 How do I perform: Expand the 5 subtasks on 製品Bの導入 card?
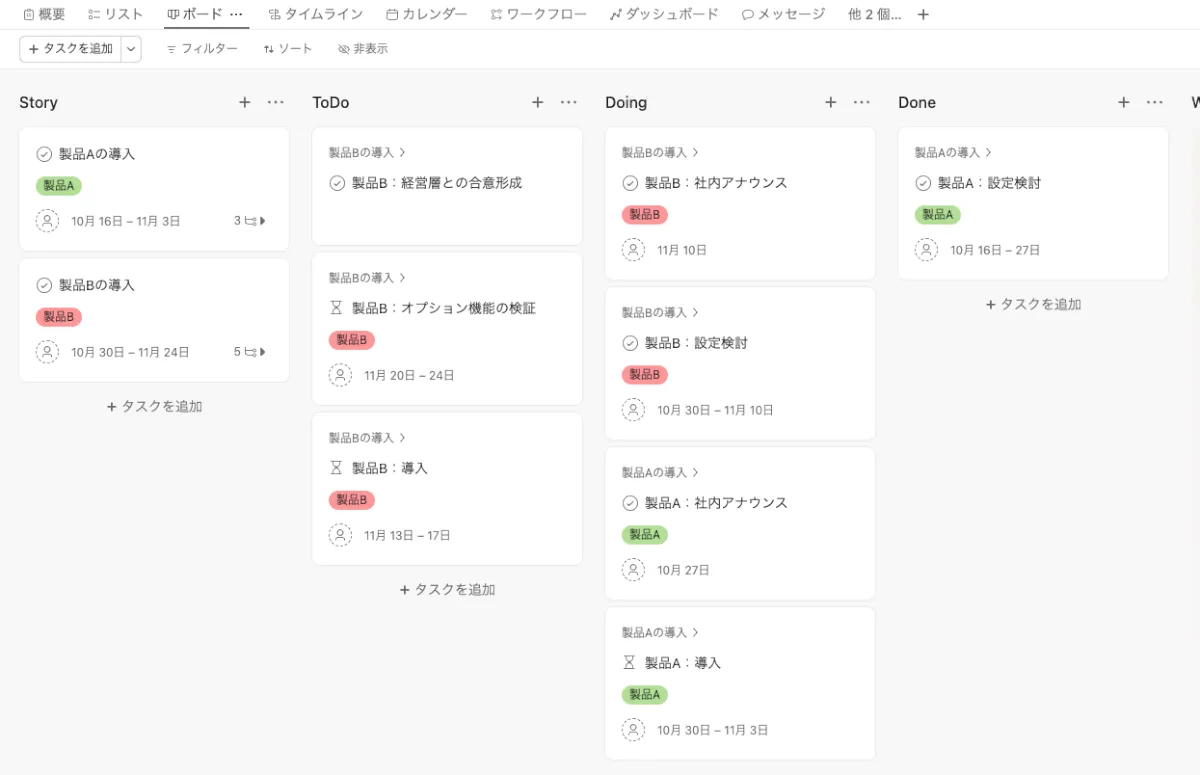tap(250, 352)
